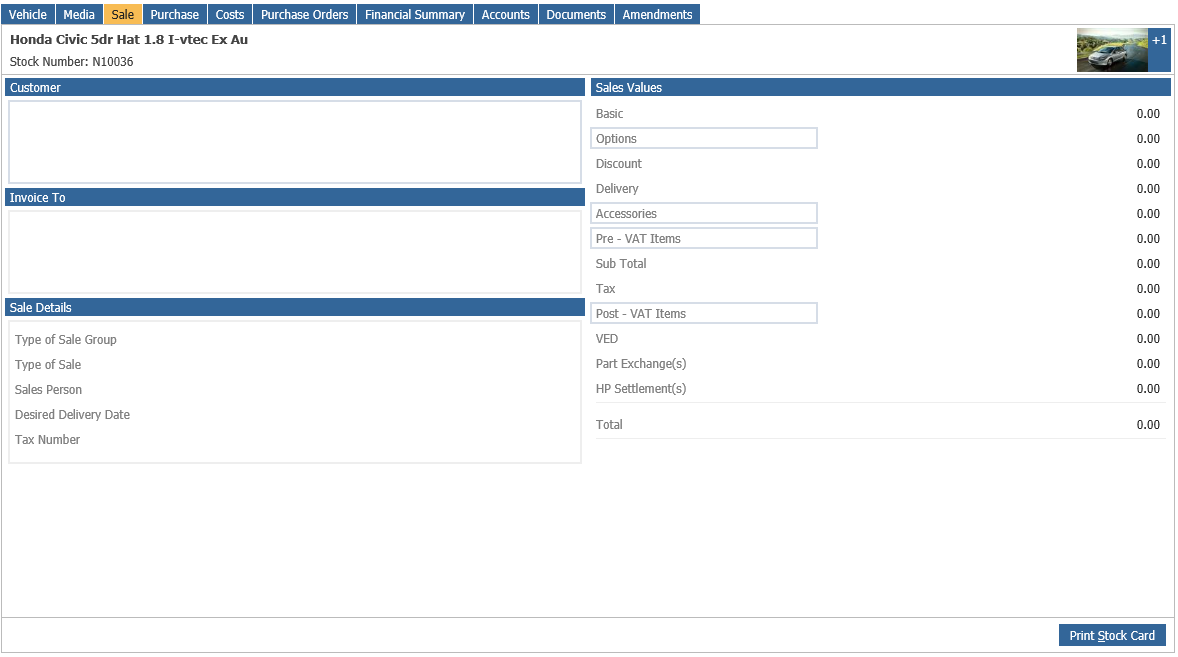Click the Basic amount 0.00

coord(1148,113)
